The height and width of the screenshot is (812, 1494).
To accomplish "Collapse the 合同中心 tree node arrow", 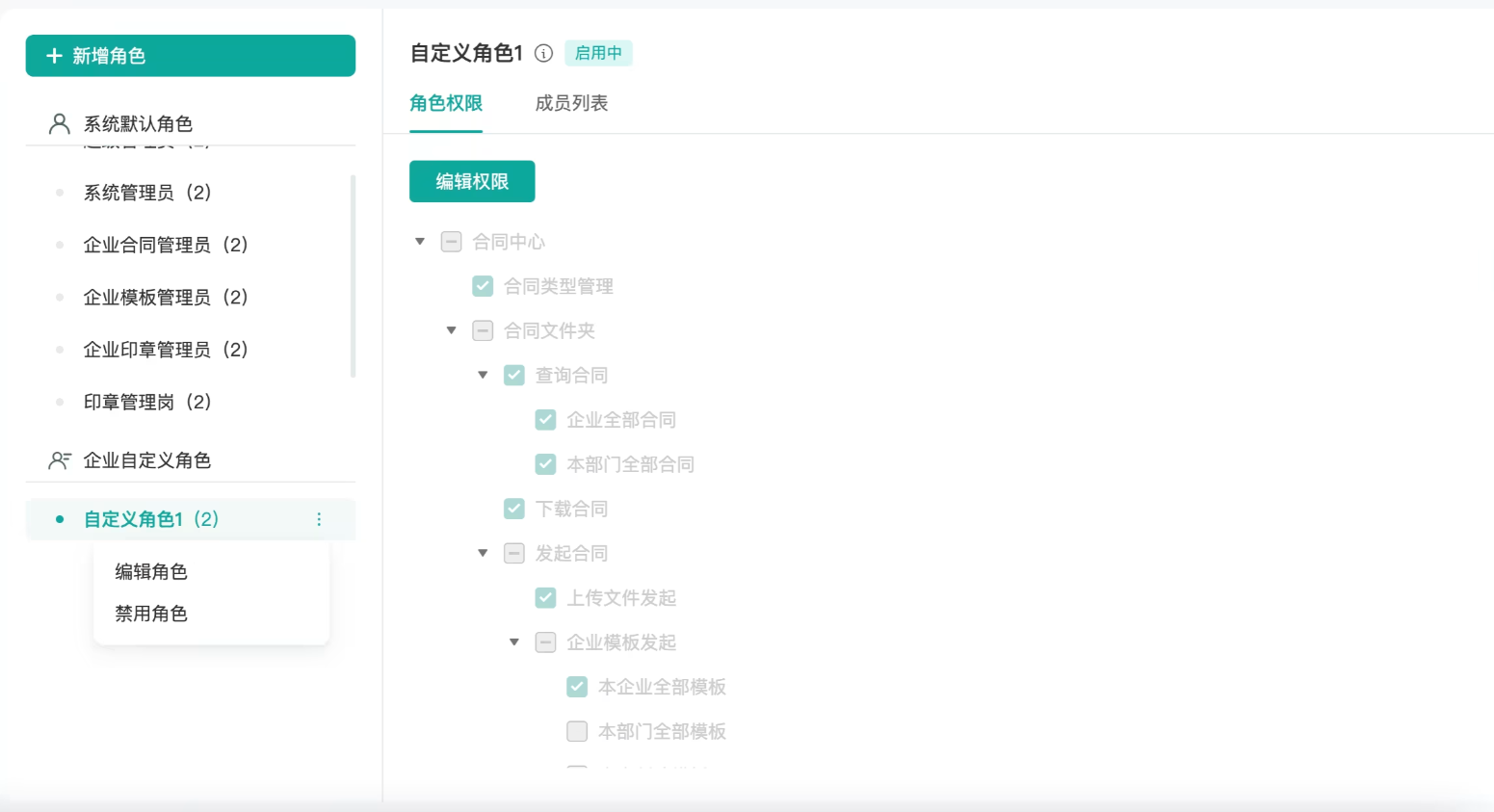I will [x=420, y=242].
